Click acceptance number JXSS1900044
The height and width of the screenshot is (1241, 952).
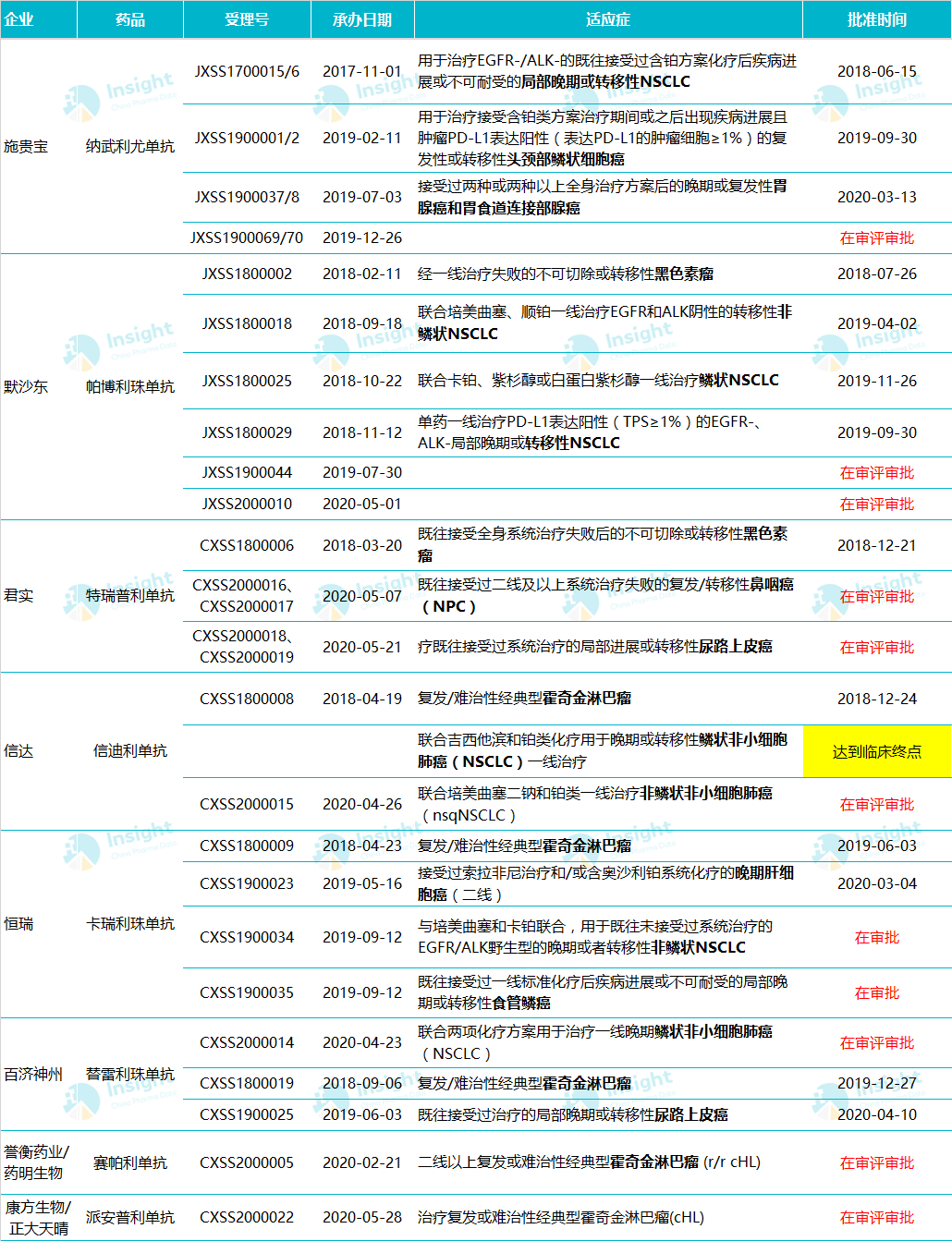click(x=247, y=472)
